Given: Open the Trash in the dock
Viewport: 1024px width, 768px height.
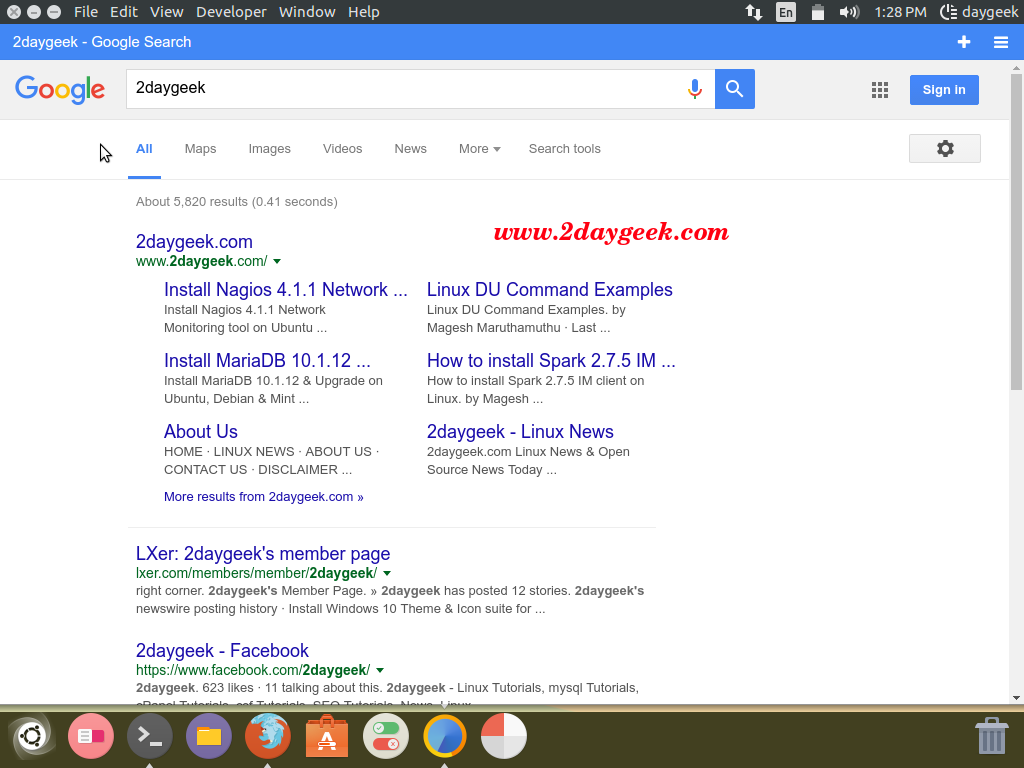Looking at the screenshot, I should point(991,736).
